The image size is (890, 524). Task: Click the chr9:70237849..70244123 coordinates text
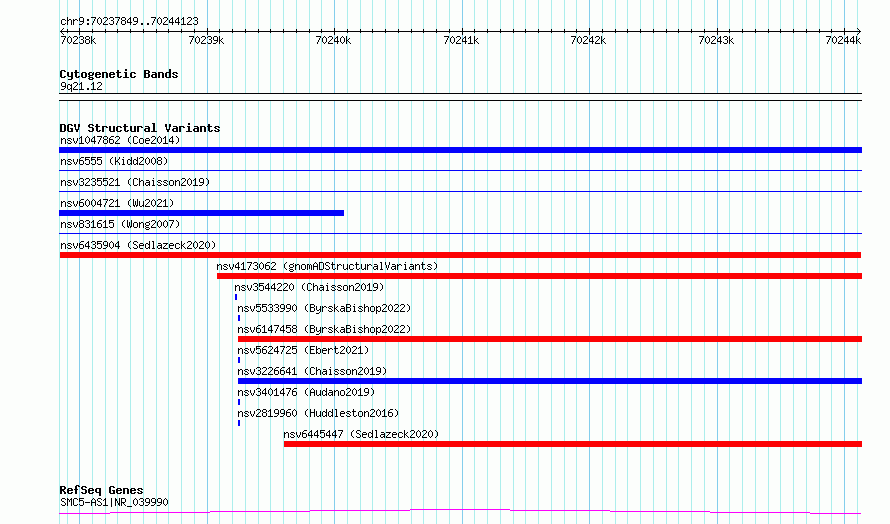129,22
